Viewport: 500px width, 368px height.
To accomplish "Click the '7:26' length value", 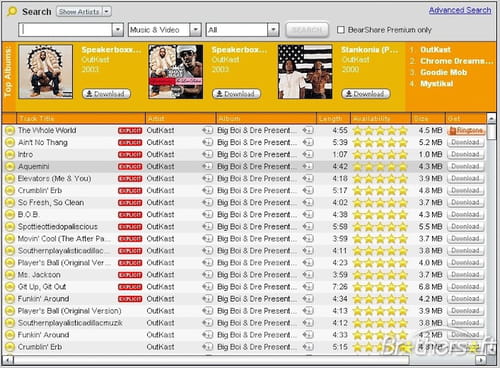I will coord(340,287).
